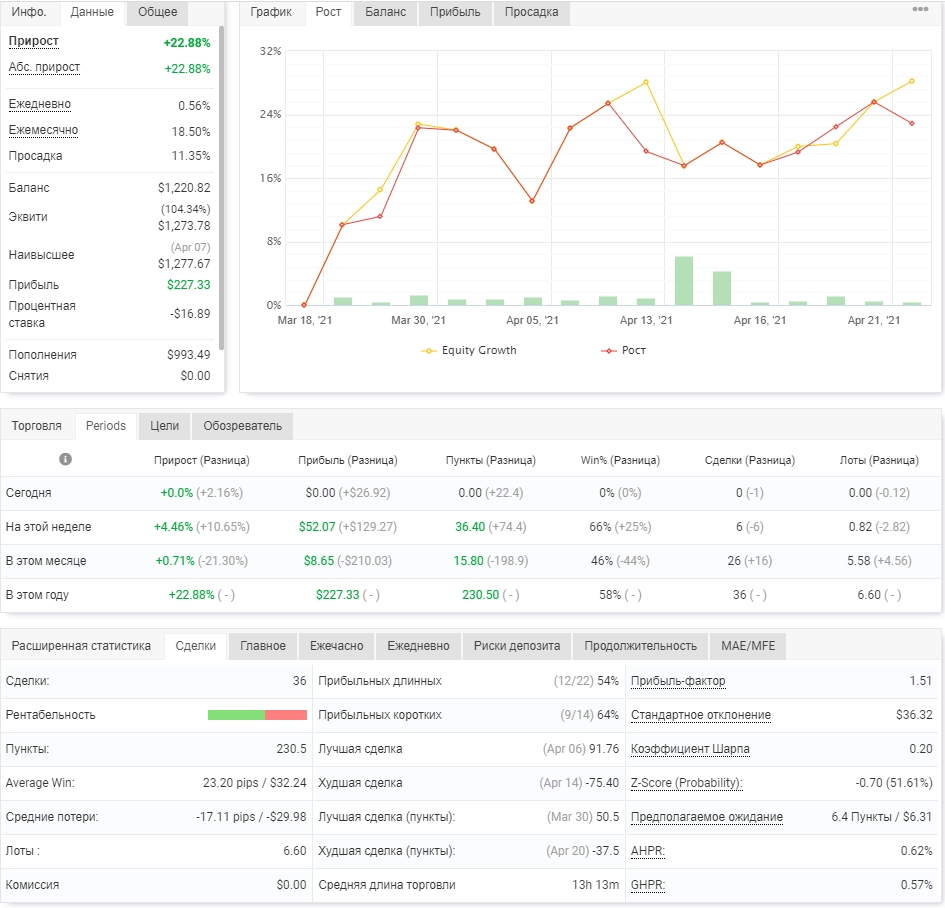945x908 pixels.
Task: Open the Баланс chart tab
Action: [x=385, y=12]
